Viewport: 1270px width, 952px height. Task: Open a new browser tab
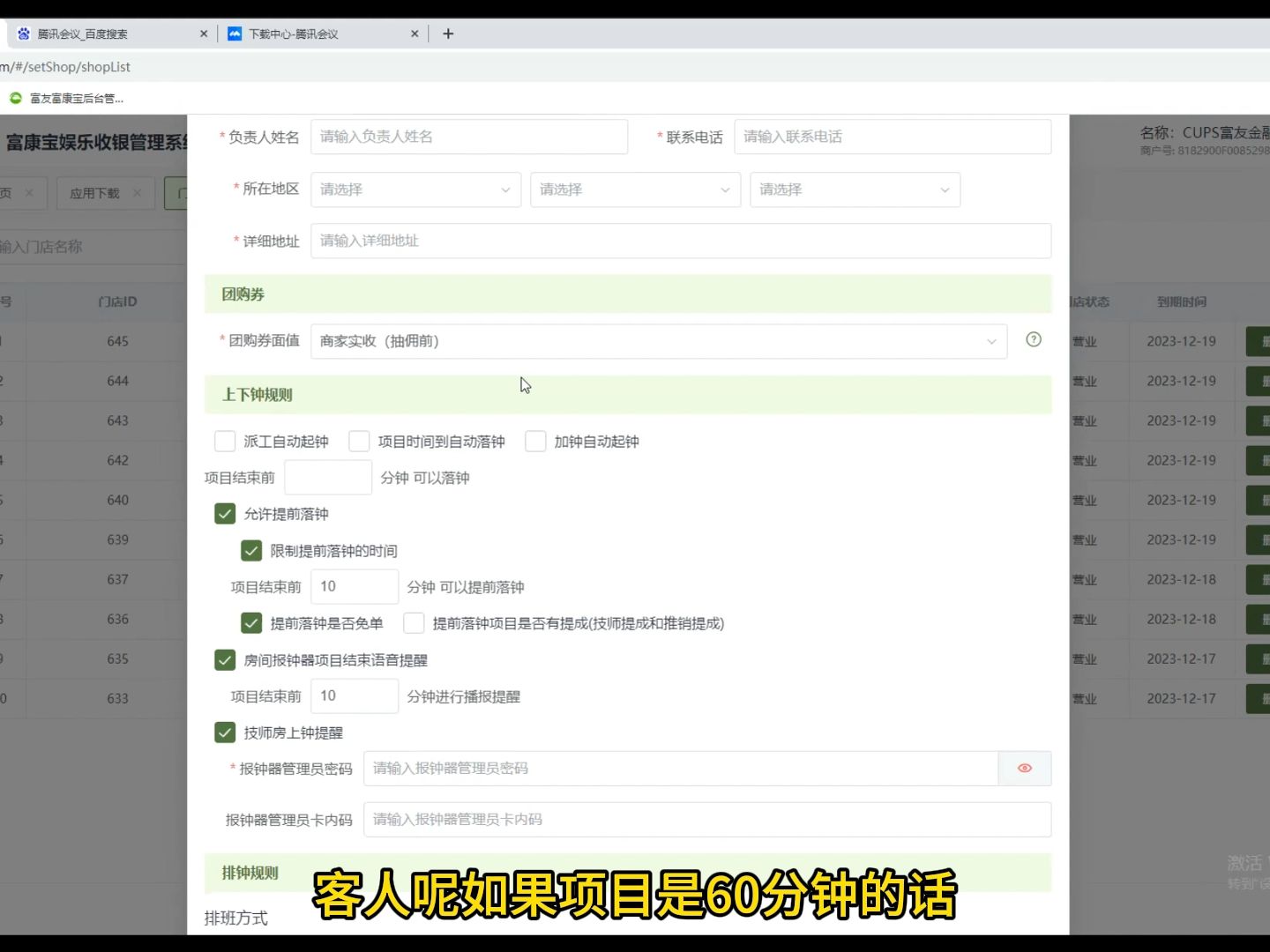pos(448,33)
